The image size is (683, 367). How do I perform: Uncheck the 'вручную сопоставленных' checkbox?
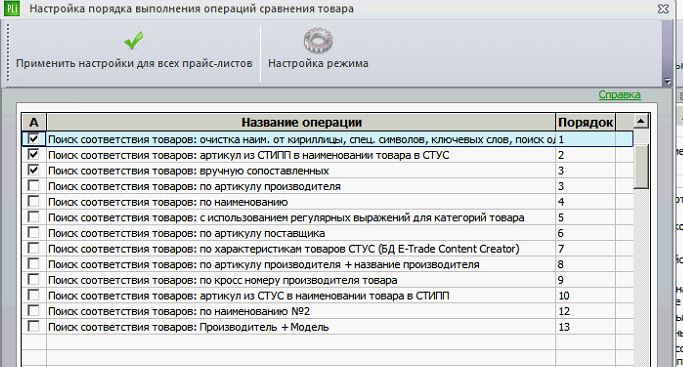(x=33, y=170)
